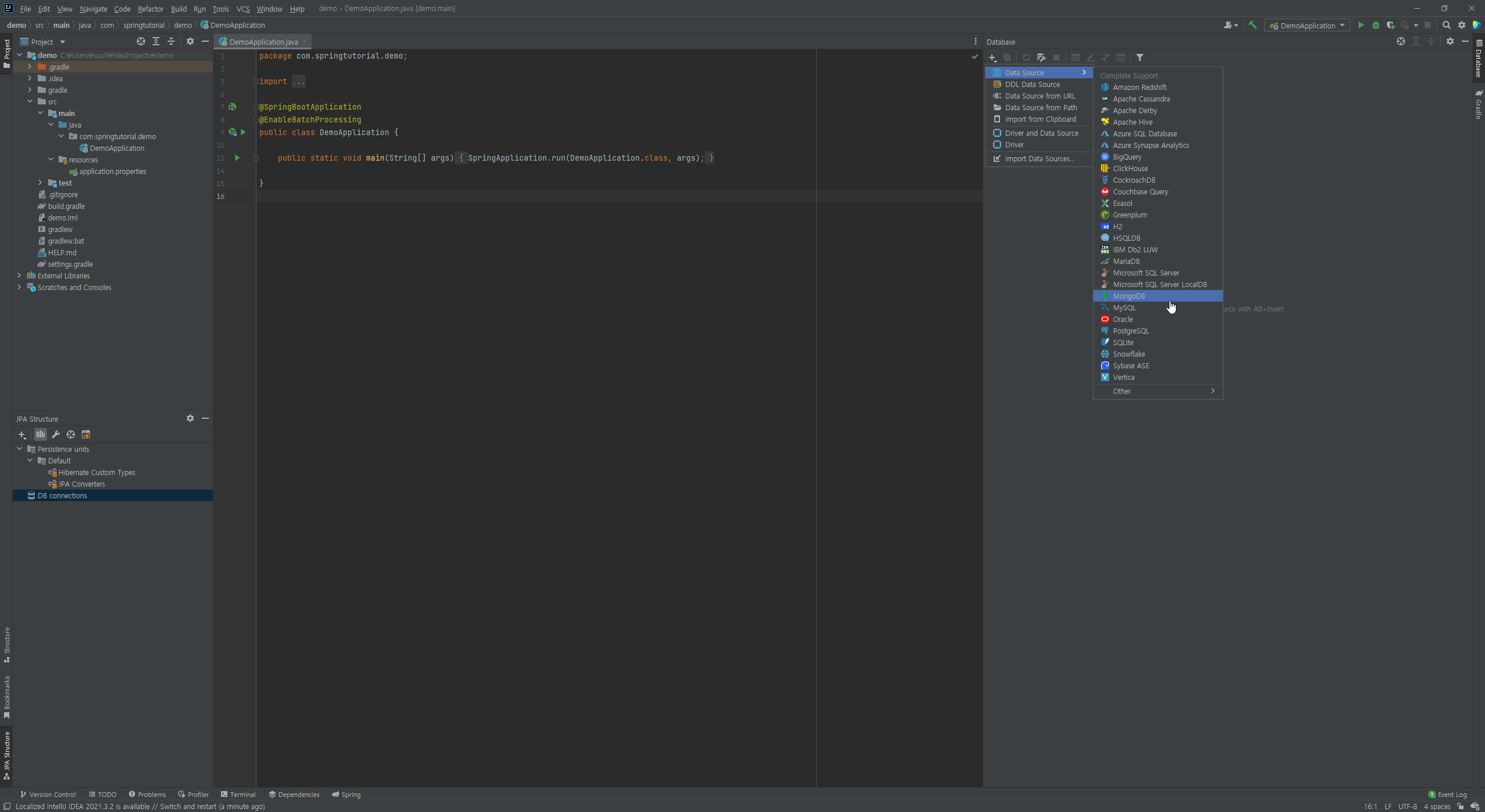Click the Debug bug icon in toolbar
This screenshot has height=812, width=1485.
pos(1375,25)
